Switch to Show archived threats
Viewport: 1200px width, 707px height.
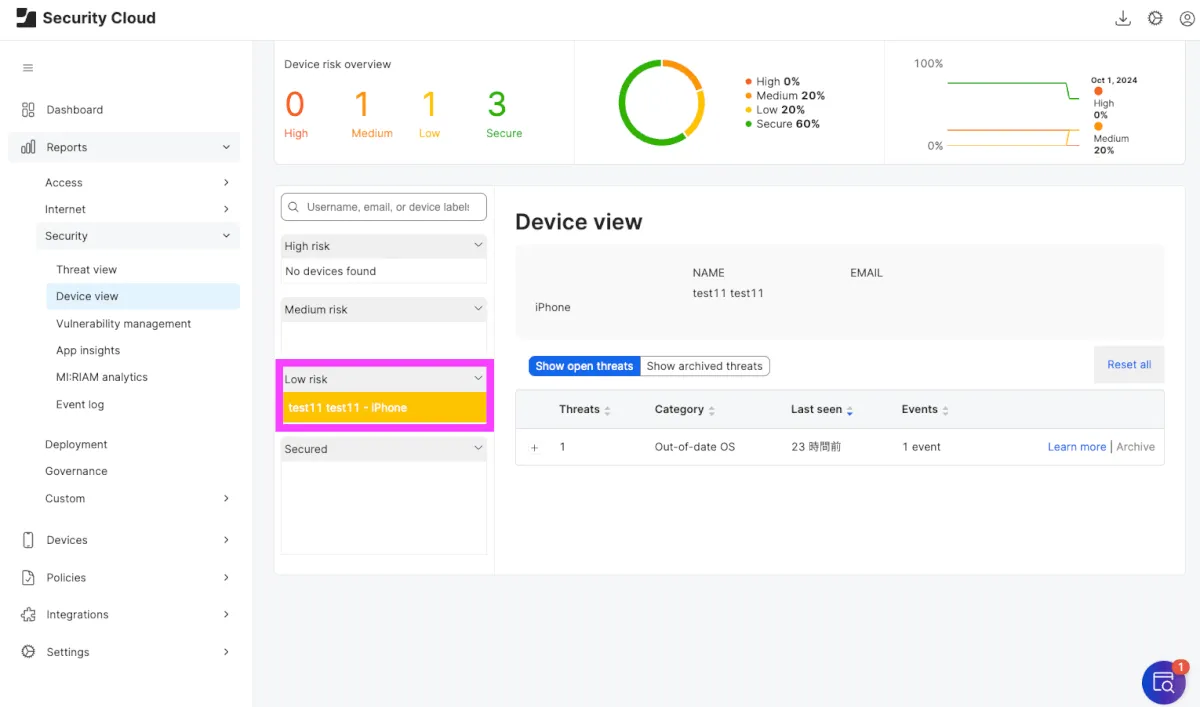(x=704, y=366)
